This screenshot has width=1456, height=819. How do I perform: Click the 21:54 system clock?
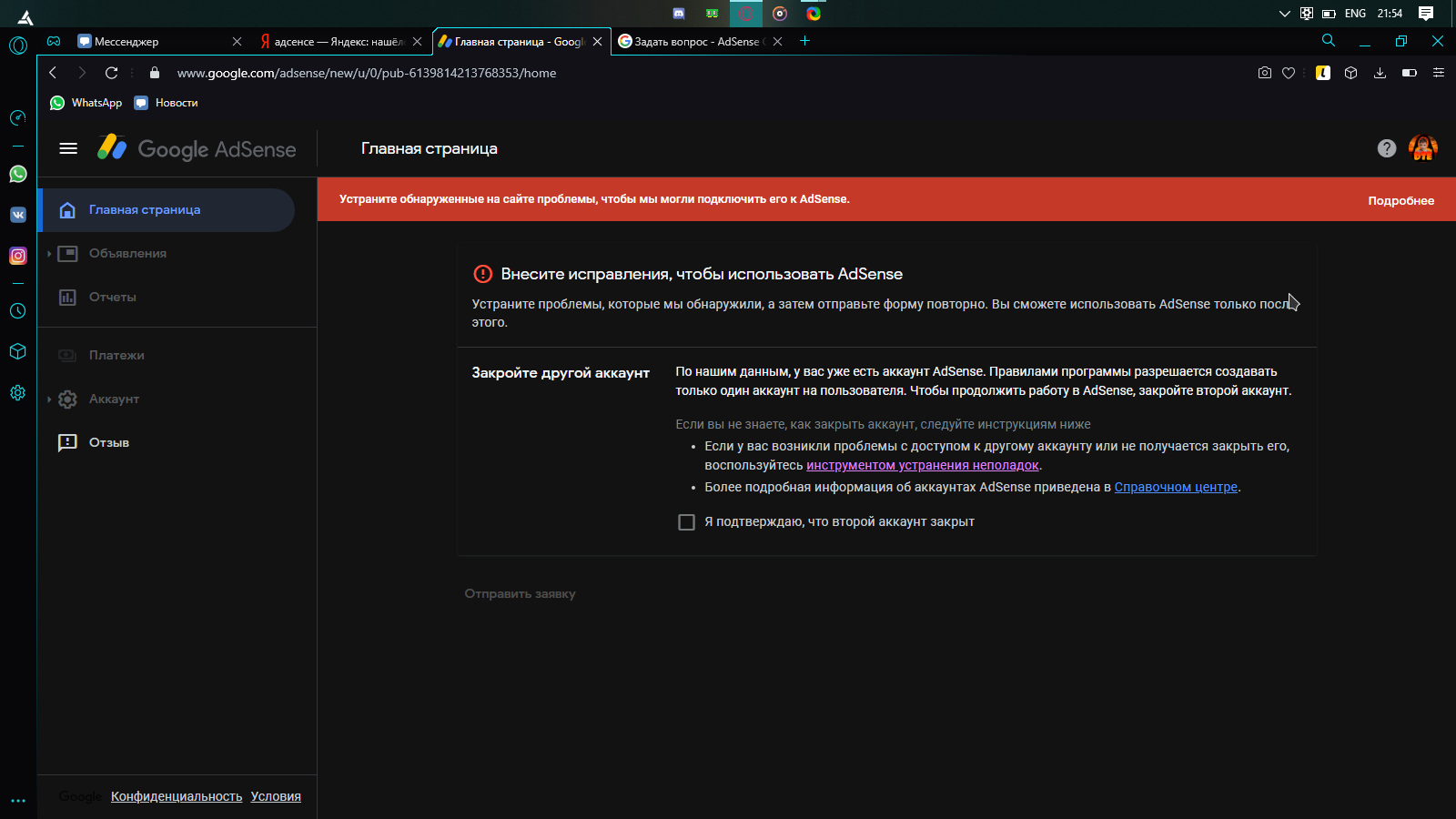[1390, 14]
